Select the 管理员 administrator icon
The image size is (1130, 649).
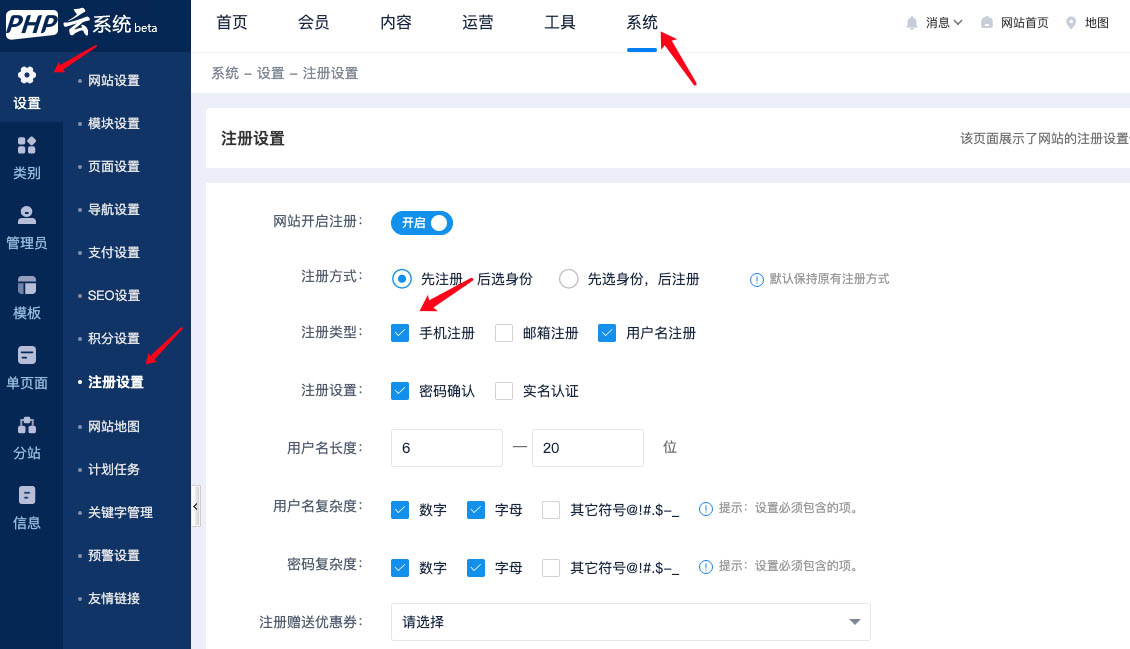point(27,216)
